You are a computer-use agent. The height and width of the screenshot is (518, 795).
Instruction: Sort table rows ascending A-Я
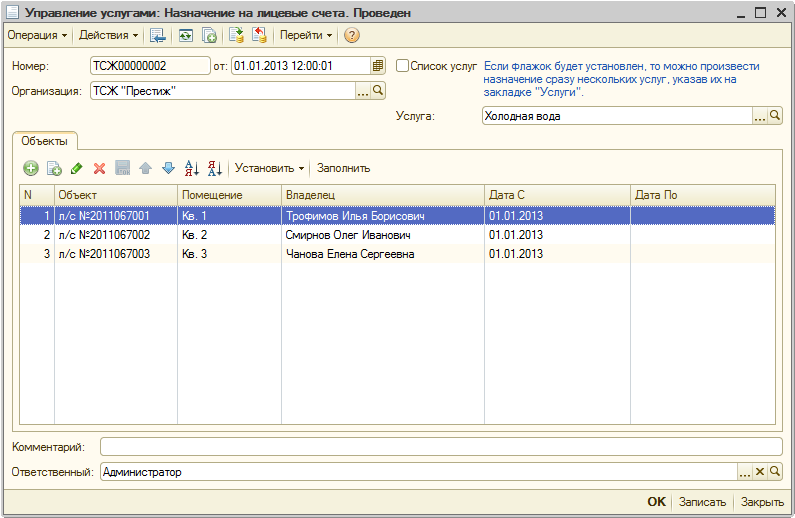(x=192, y=168)
